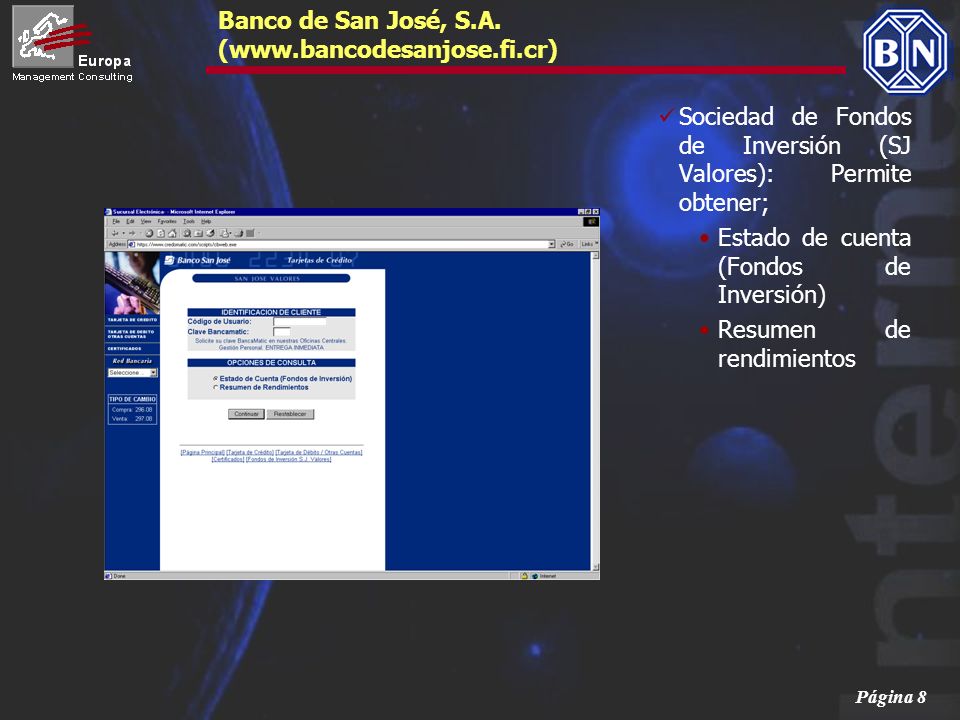Click the Refresh page icon

point(161,233)
